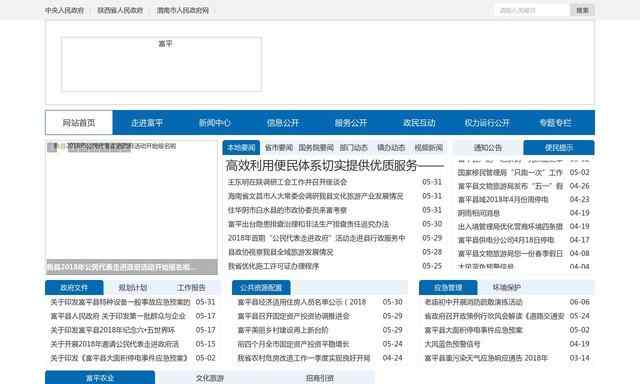Switch to 镇办动态 tab
This screenshot has height=384, width=640.
391,148
